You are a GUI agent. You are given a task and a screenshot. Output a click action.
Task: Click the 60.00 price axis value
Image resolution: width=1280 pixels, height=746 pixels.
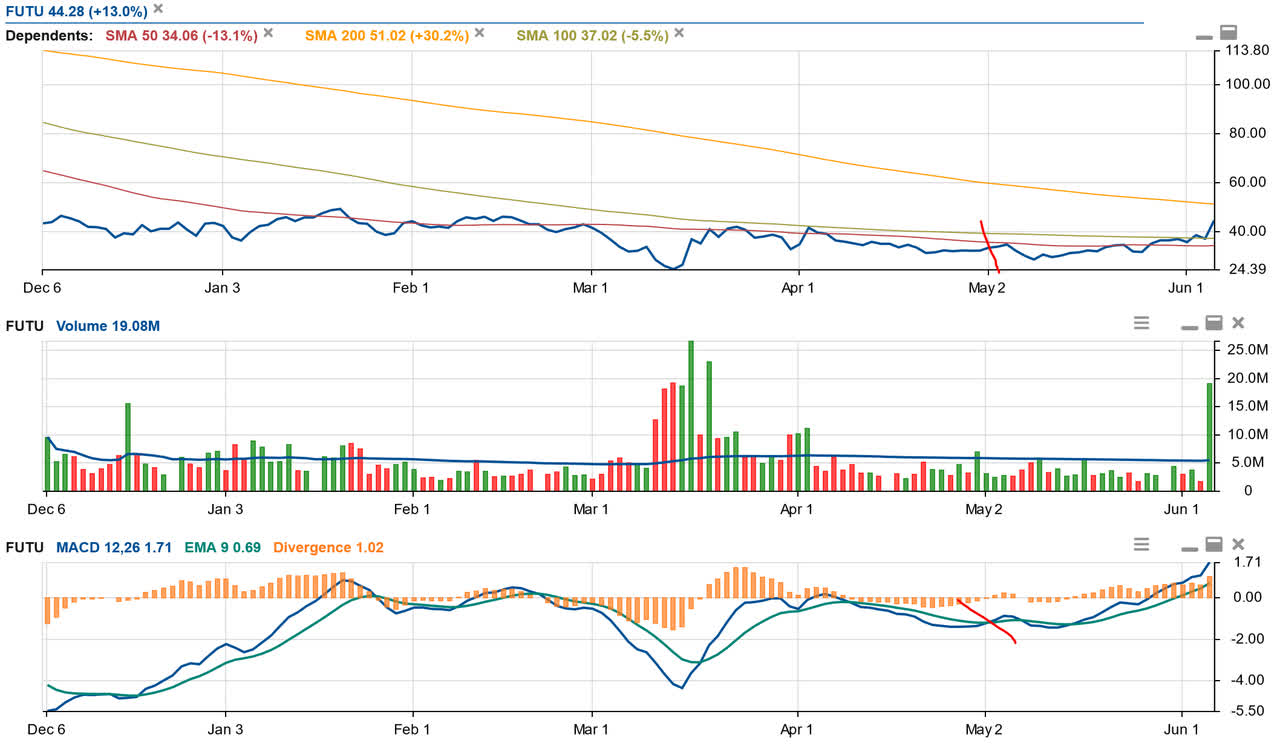1246,182
